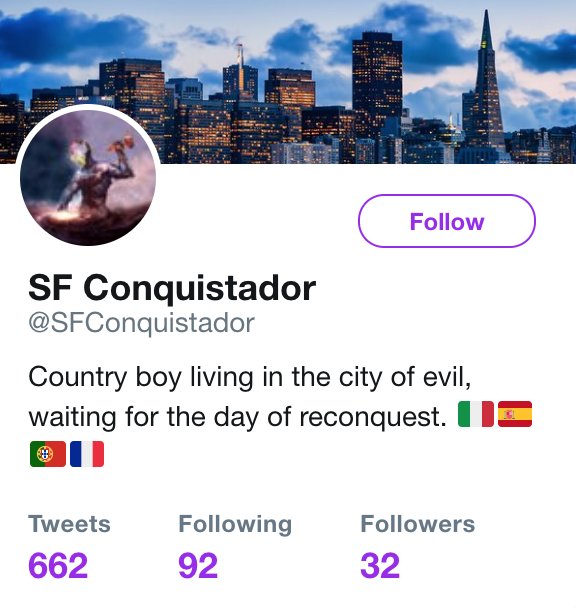
Task: Select the SF Conquistador display name
Action: [172, 288]
